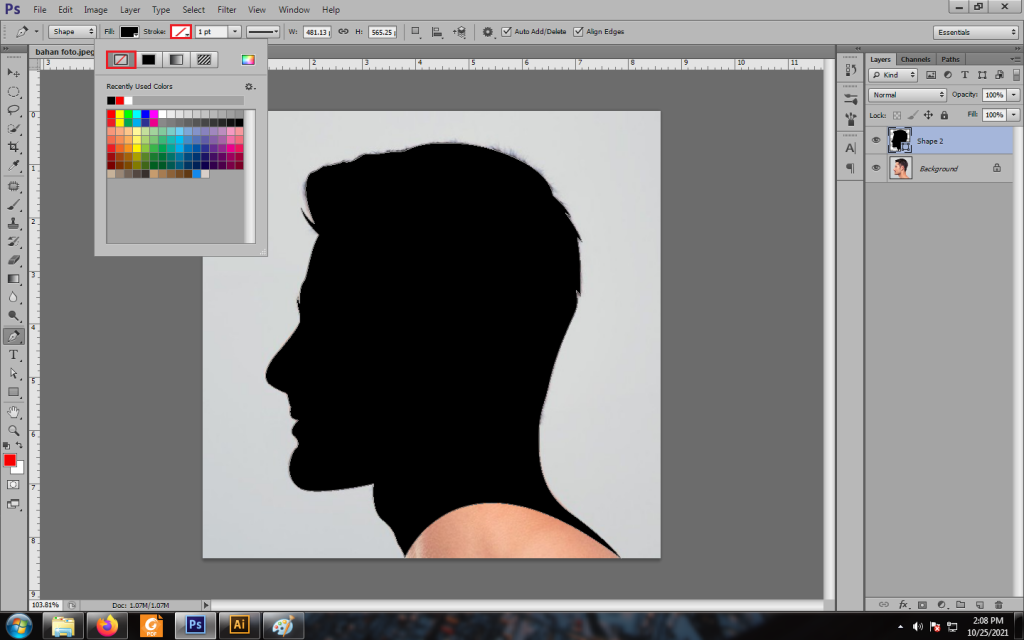Choose the Pattern stroke type icon
This screenshot has width=1024, height=640.
coord(204,60)
